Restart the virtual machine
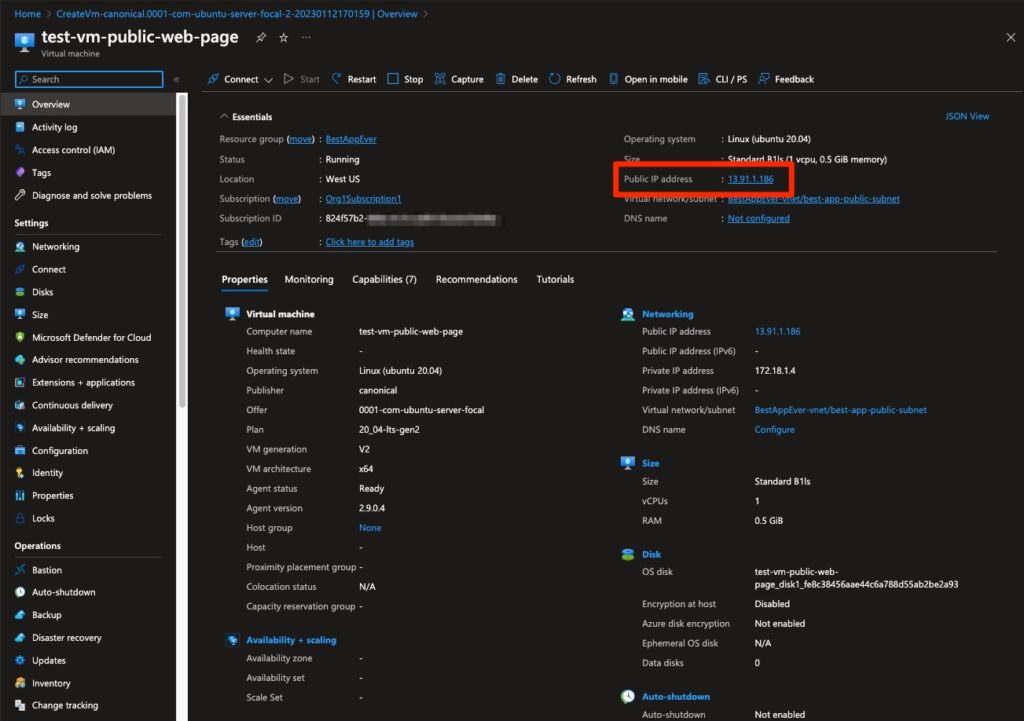 point(353,79)
